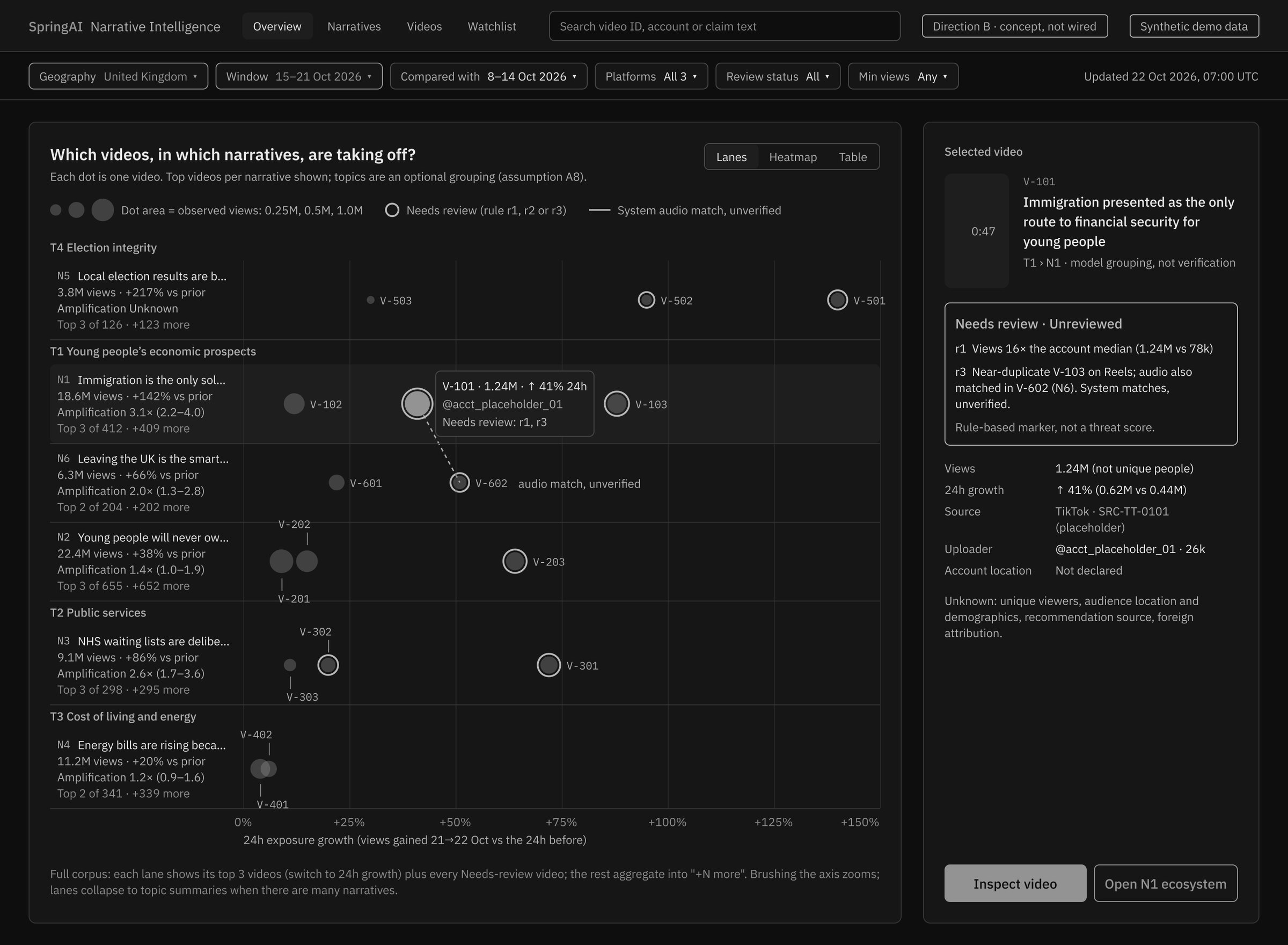This screenshot has height=945, width=1288.
Task: Select the V-301 video dot
Action: point(548,665)
